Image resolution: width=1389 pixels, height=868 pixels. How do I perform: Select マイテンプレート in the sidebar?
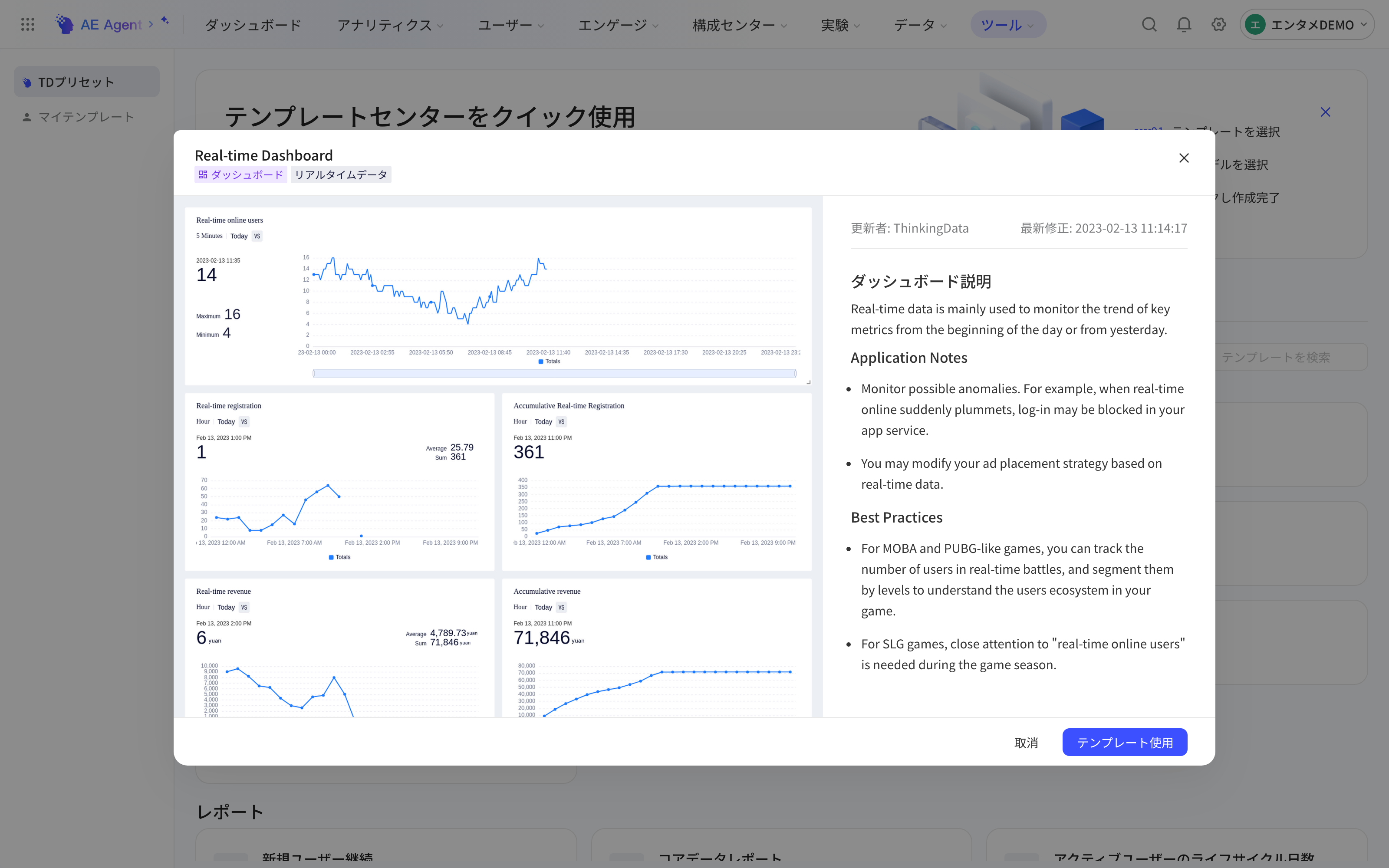tap(87, 117)
